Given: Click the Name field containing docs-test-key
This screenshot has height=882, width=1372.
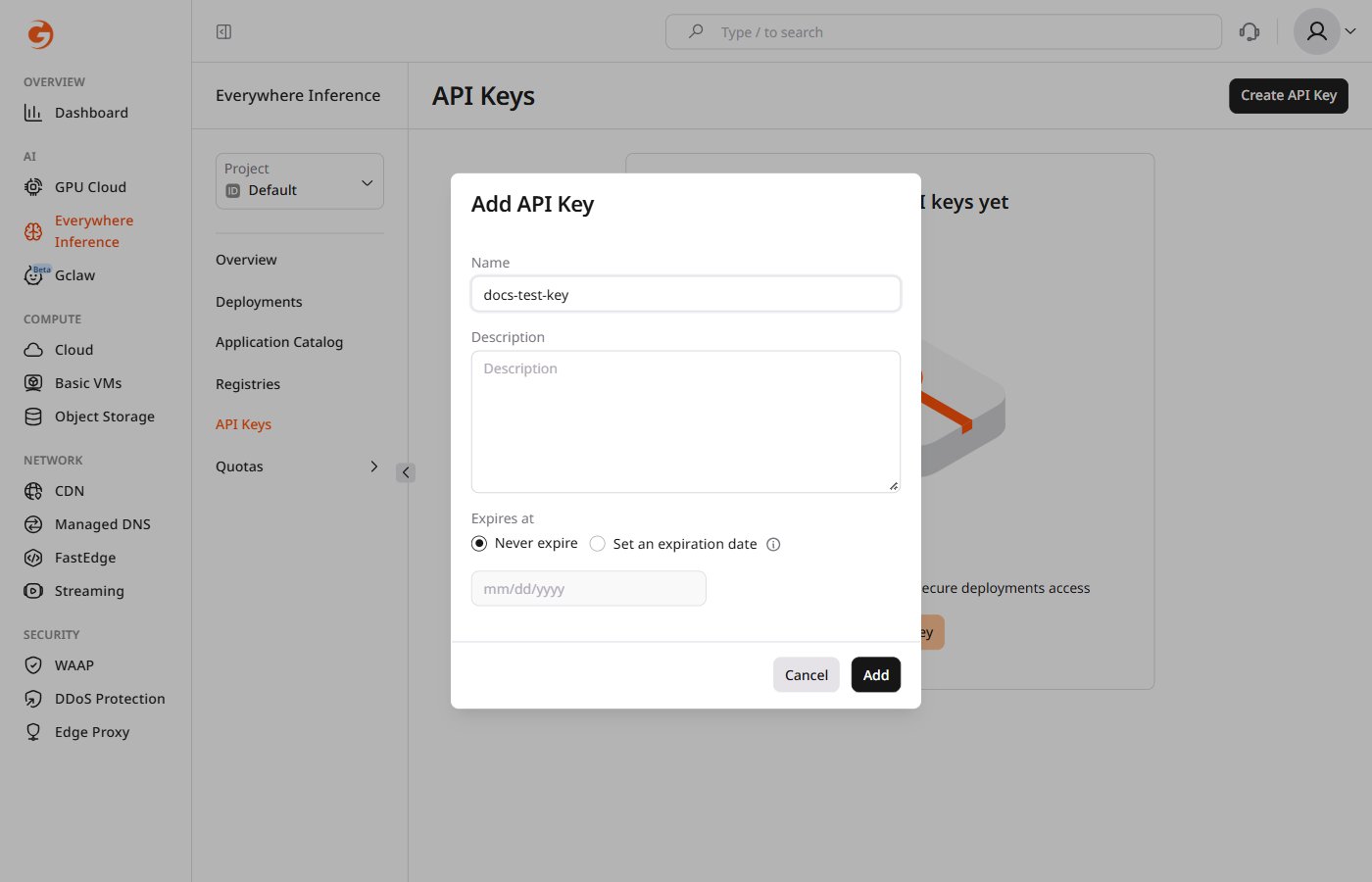Looking at the screenshot, I should 686,294.
